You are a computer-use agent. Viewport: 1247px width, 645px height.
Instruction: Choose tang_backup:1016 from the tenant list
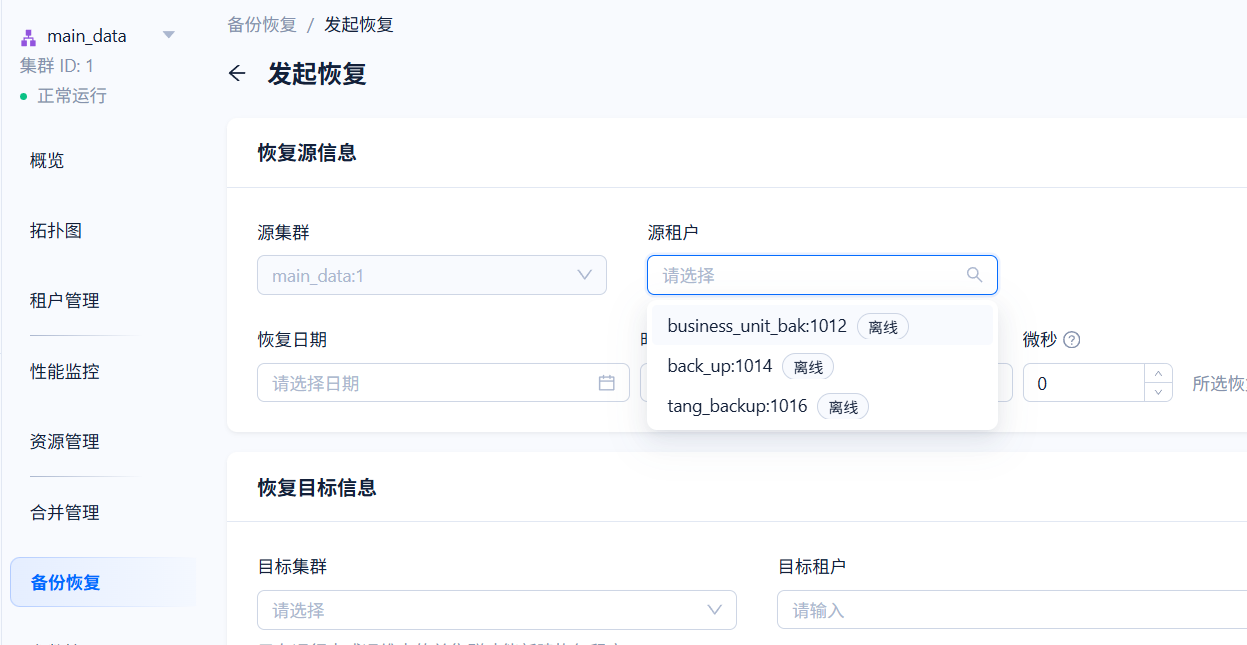(x=737, y=406)
